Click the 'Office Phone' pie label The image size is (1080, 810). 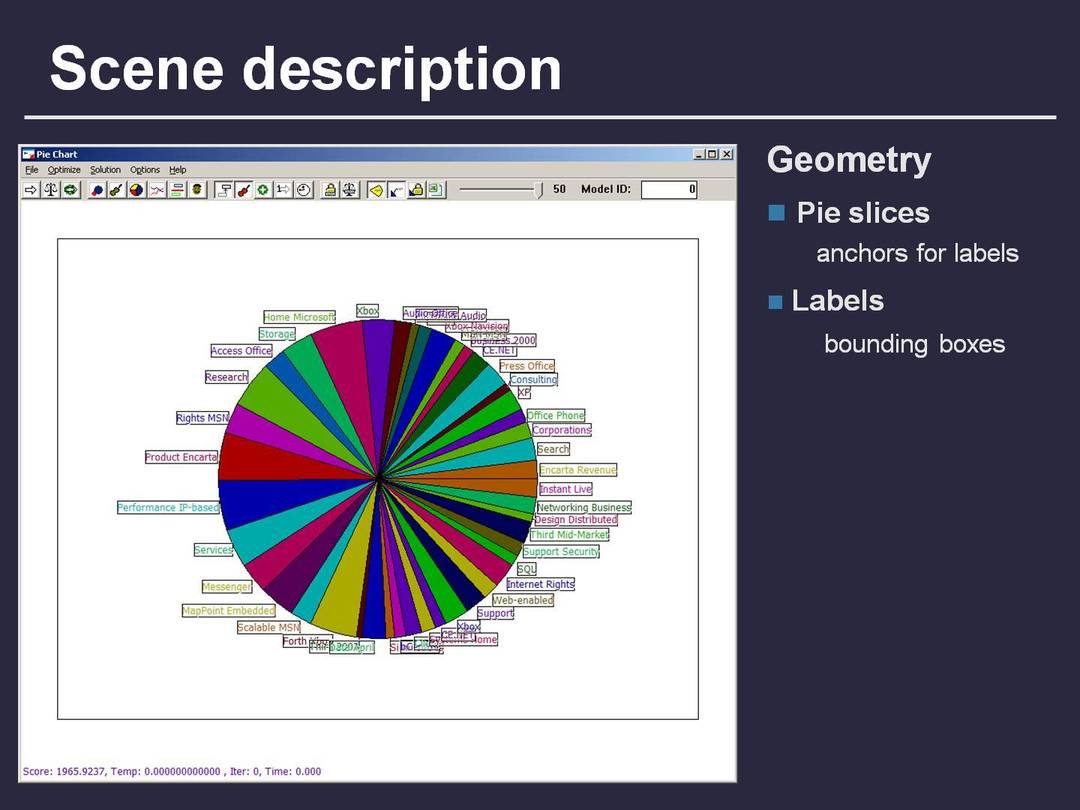point(556,415)
